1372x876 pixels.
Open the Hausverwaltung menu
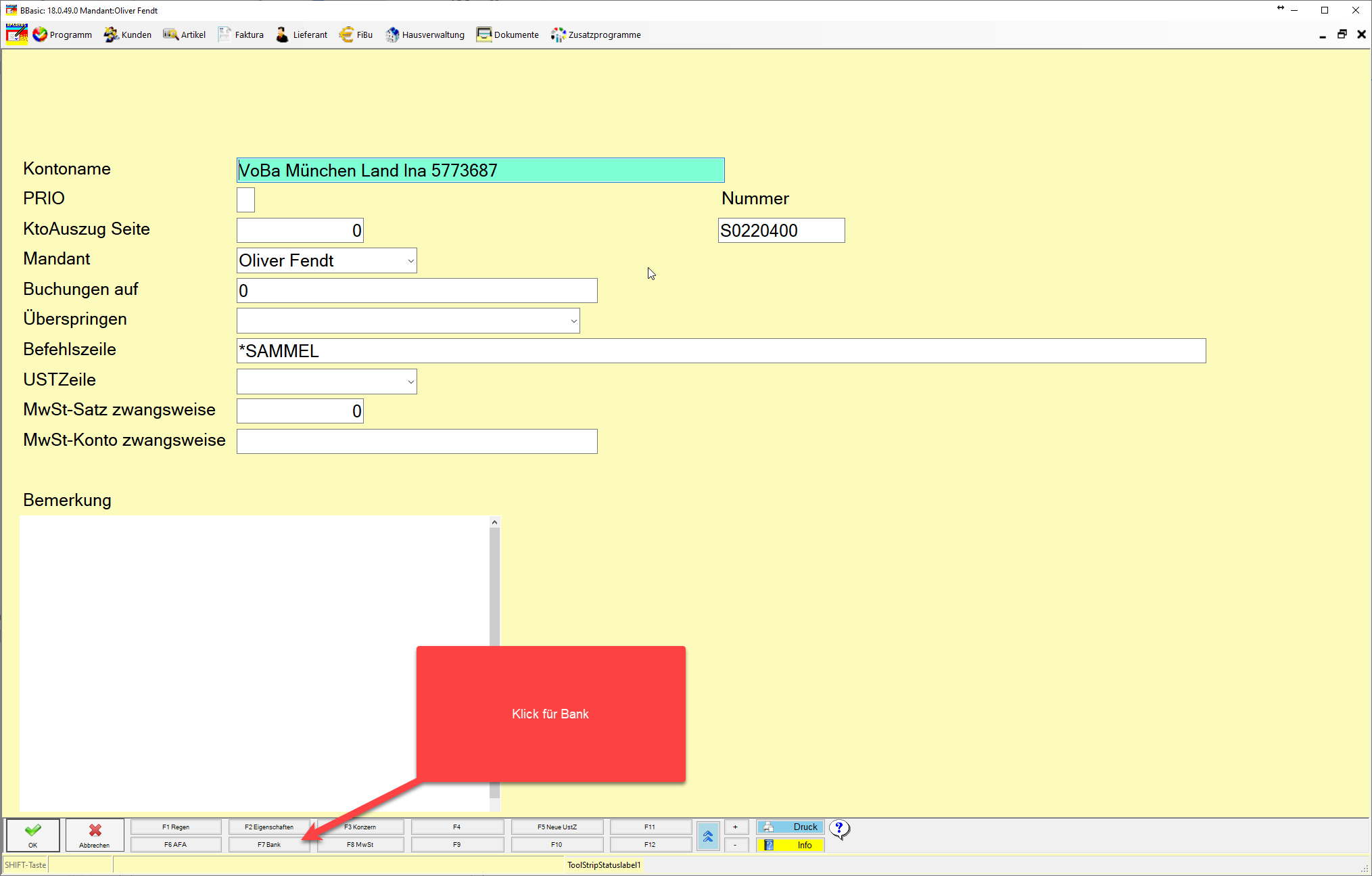(x=425, y=34)
